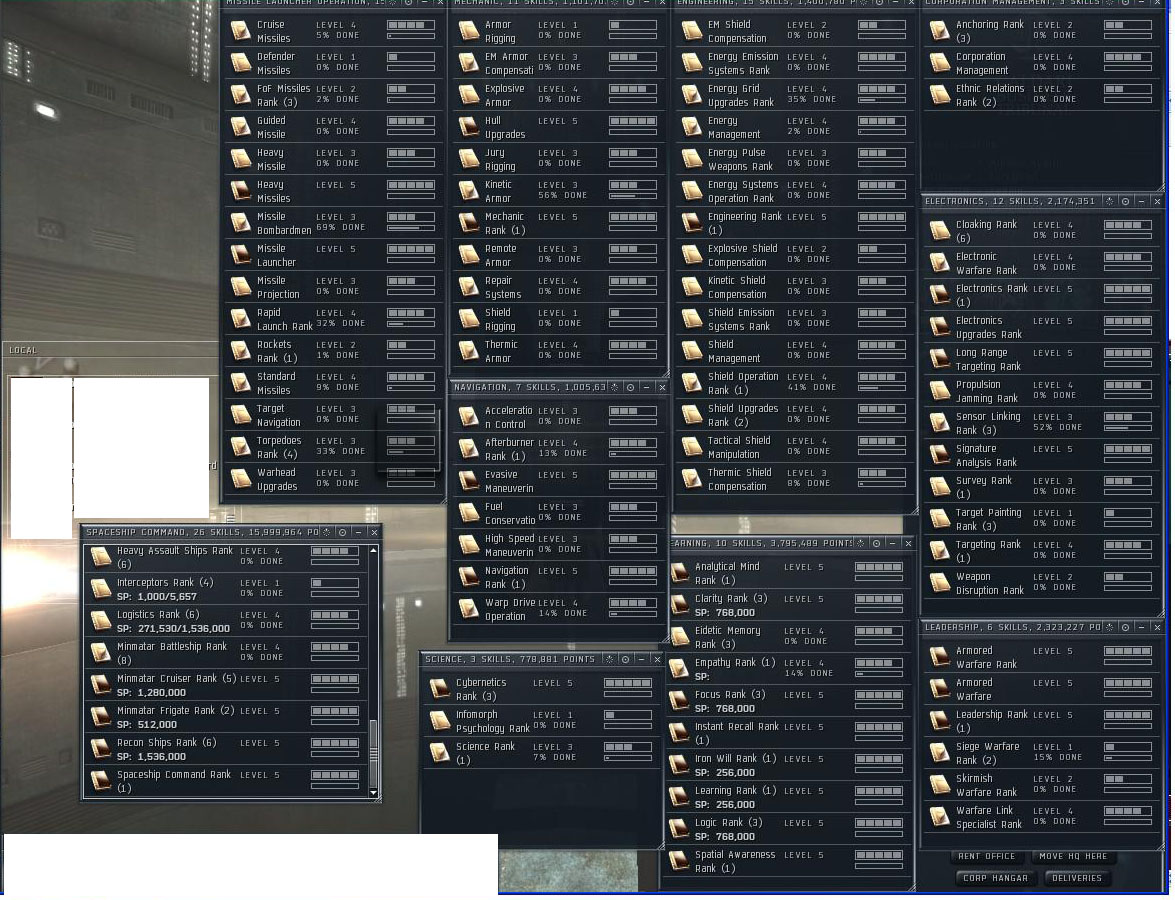The width and height of the screenshot is (1175, 900).
Task: Click the Warp Drive Operation book icon
Action: (x=469, y=609)
